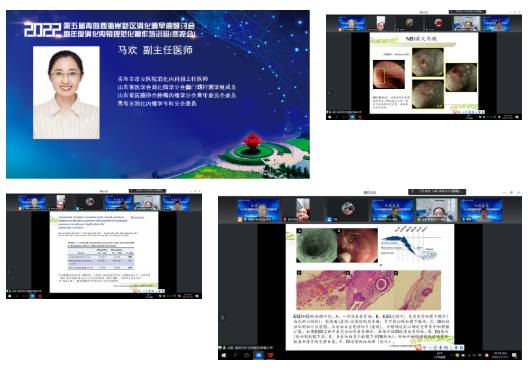Select first participant video tile in bottom-right window
Viewport: 528px width, 372px height.
(258, 210)
